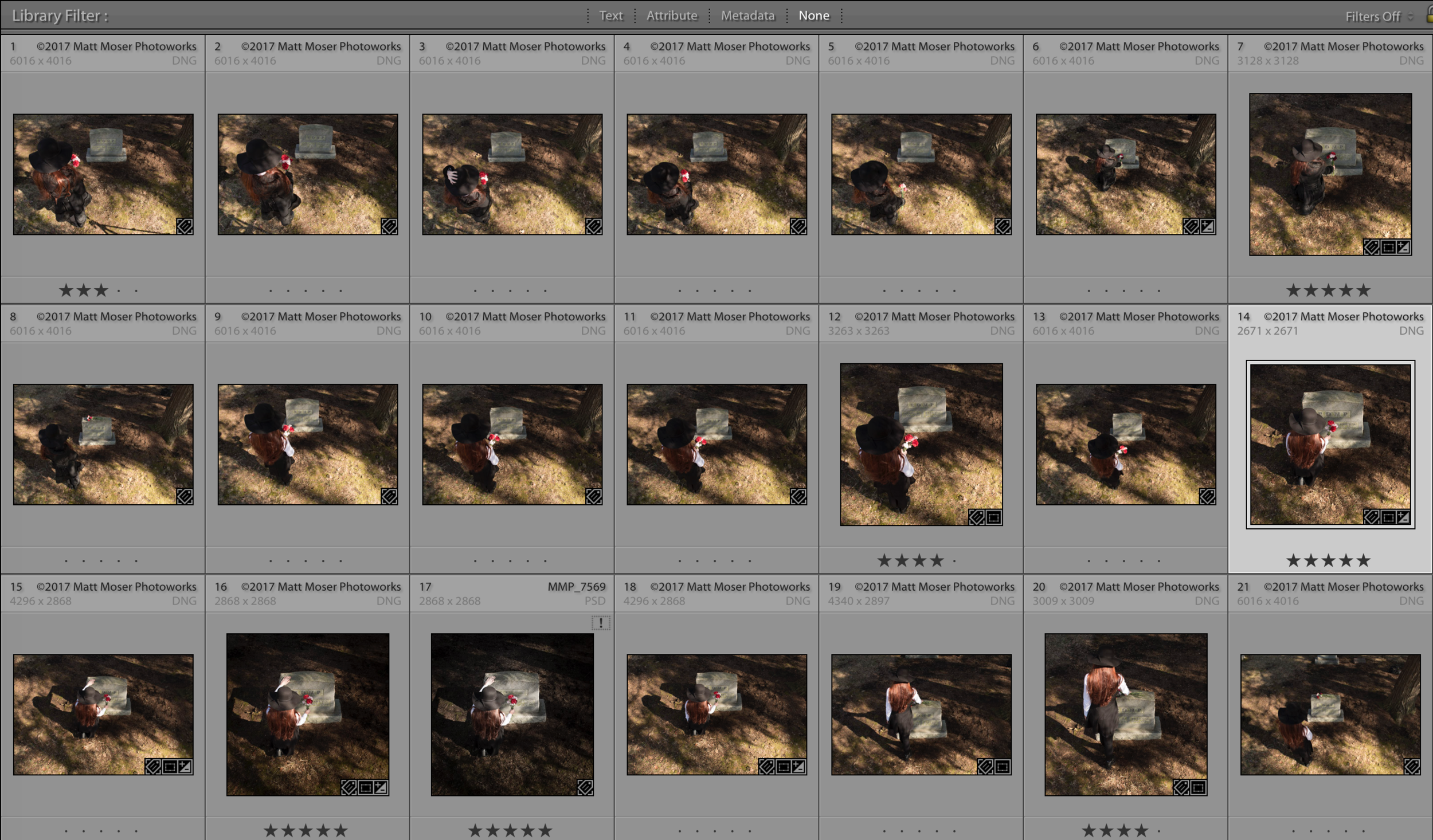Screen dimensions: 1433x840
Task: Toggle the filter lock icon
Action: (x=1429, y=16)
